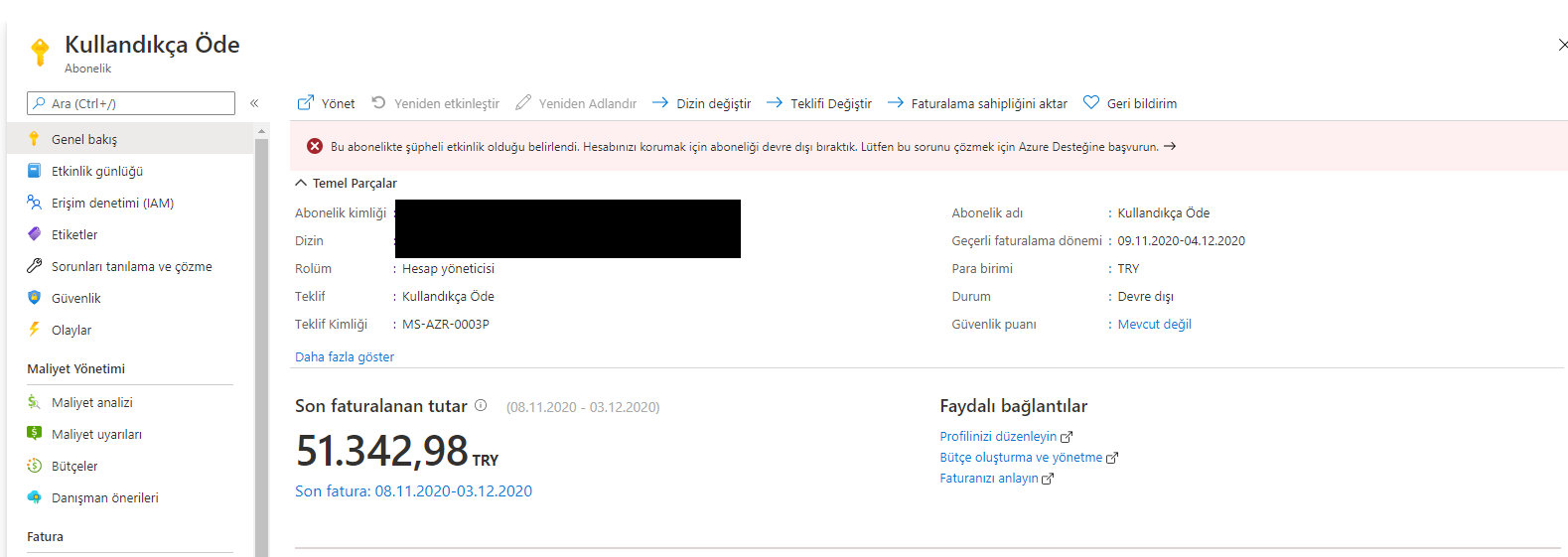This screenshot has height=557, width=1568.
Task: Collapse the Temel Parçalar section
Action: (x=301, y=183)
